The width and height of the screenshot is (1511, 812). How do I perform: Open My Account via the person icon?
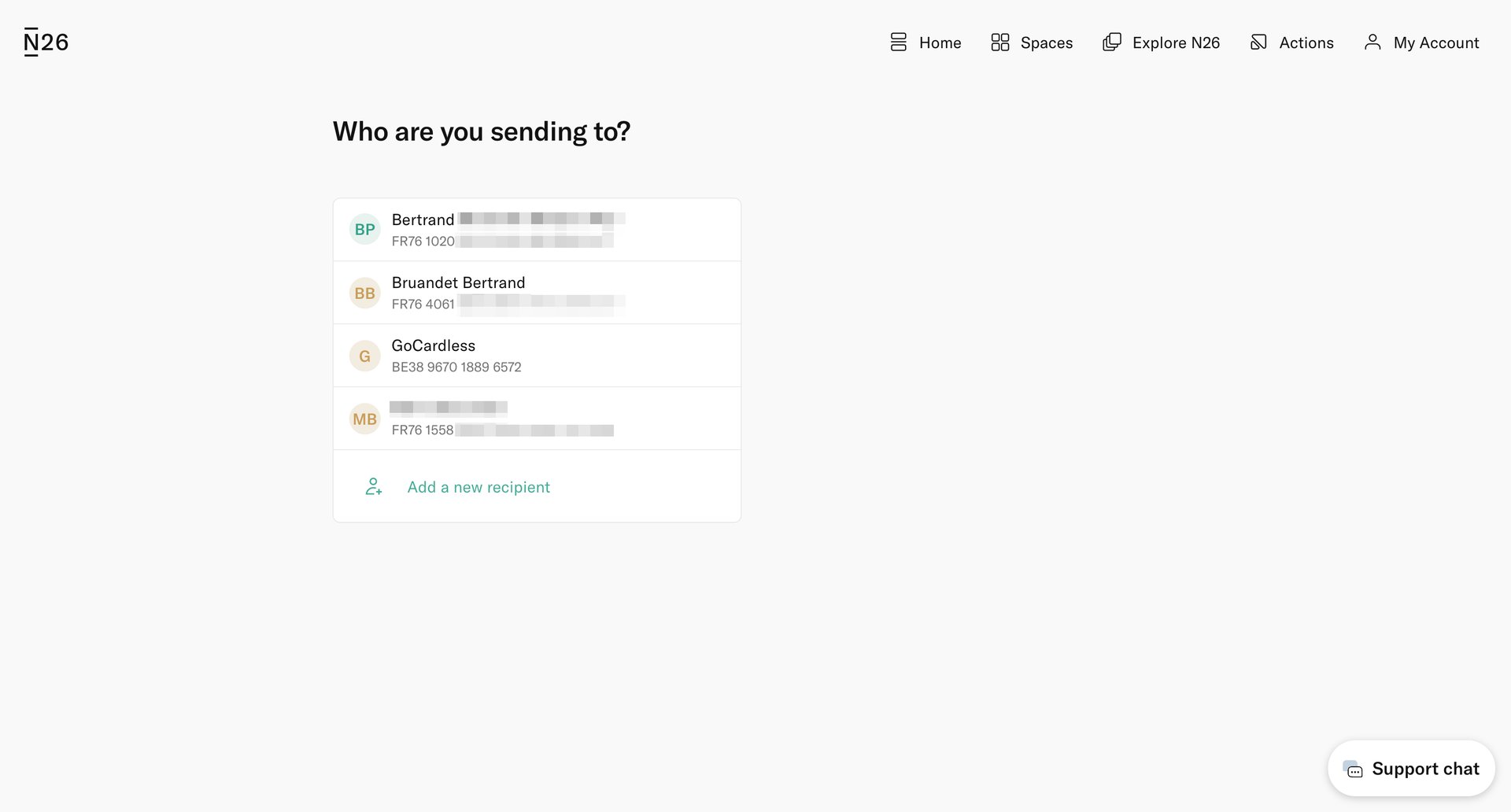pyautogui.click(x=1372, y=42)
